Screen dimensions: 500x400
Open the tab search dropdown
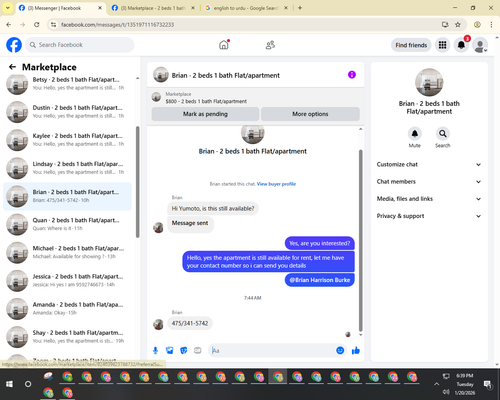coord(8,8)
